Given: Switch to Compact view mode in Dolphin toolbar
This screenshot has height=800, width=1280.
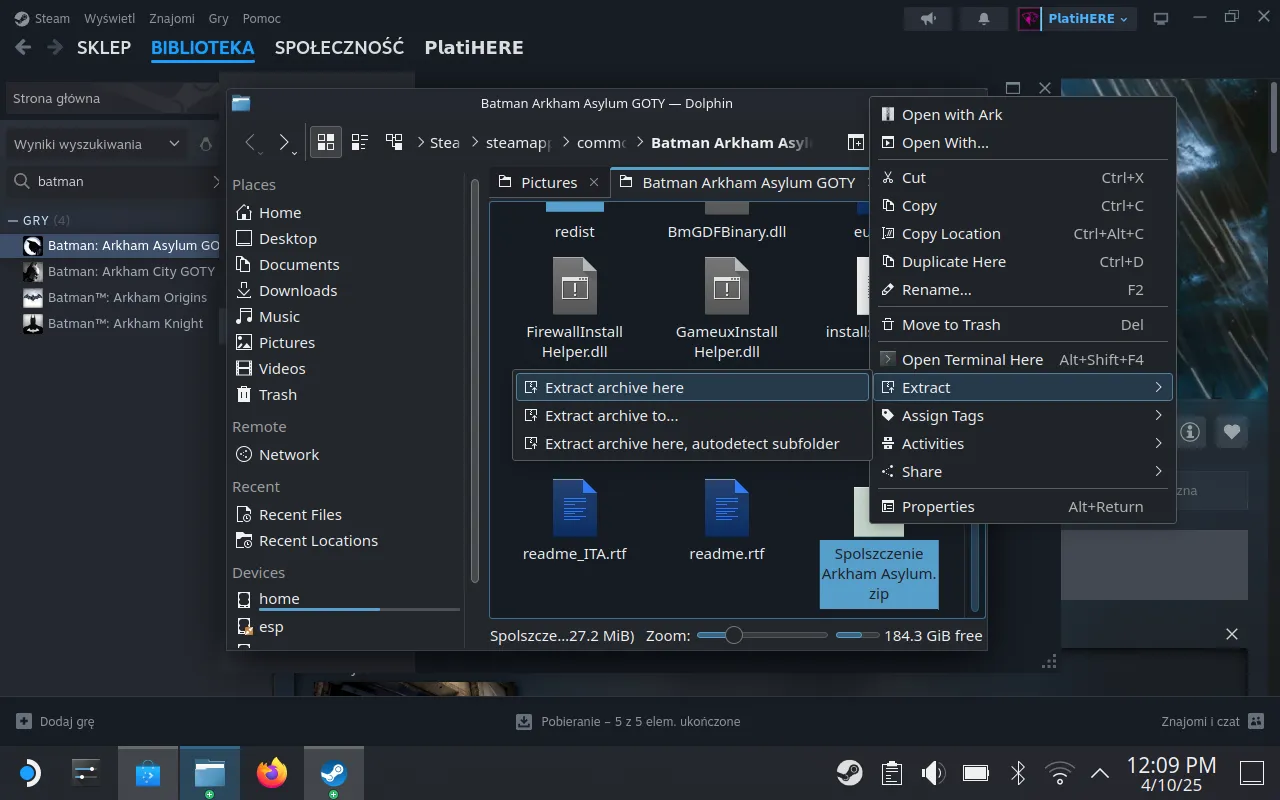Looking at the screenshot, I should point(360,142).
